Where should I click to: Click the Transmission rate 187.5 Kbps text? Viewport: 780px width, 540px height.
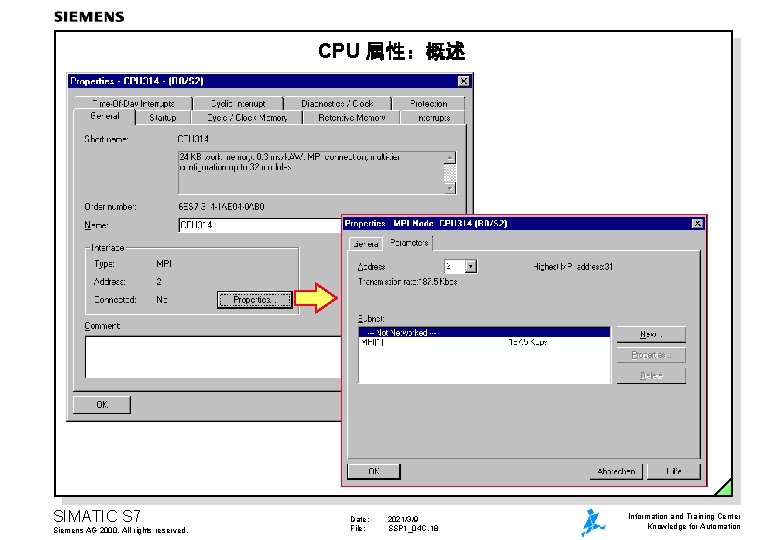click(407, 281)
